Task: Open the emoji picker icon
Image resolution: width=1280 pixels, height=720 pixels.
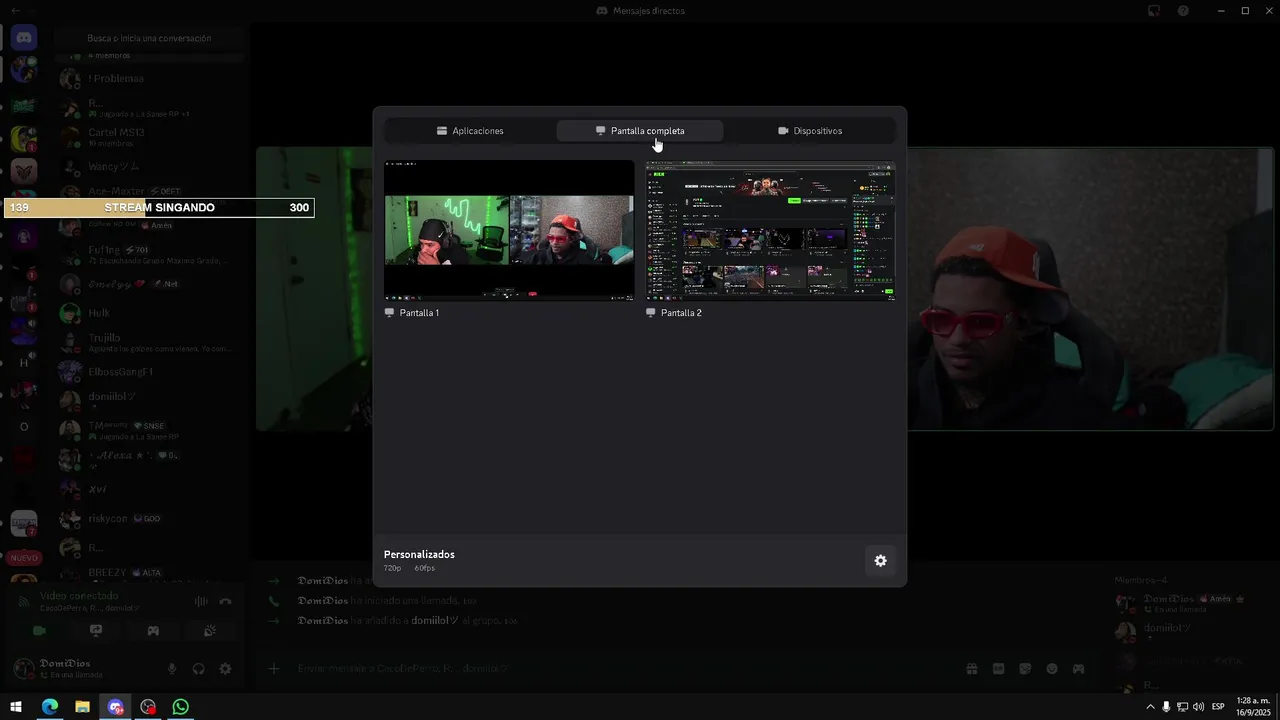Action: pyautogui.click(x=1052, y=668)
